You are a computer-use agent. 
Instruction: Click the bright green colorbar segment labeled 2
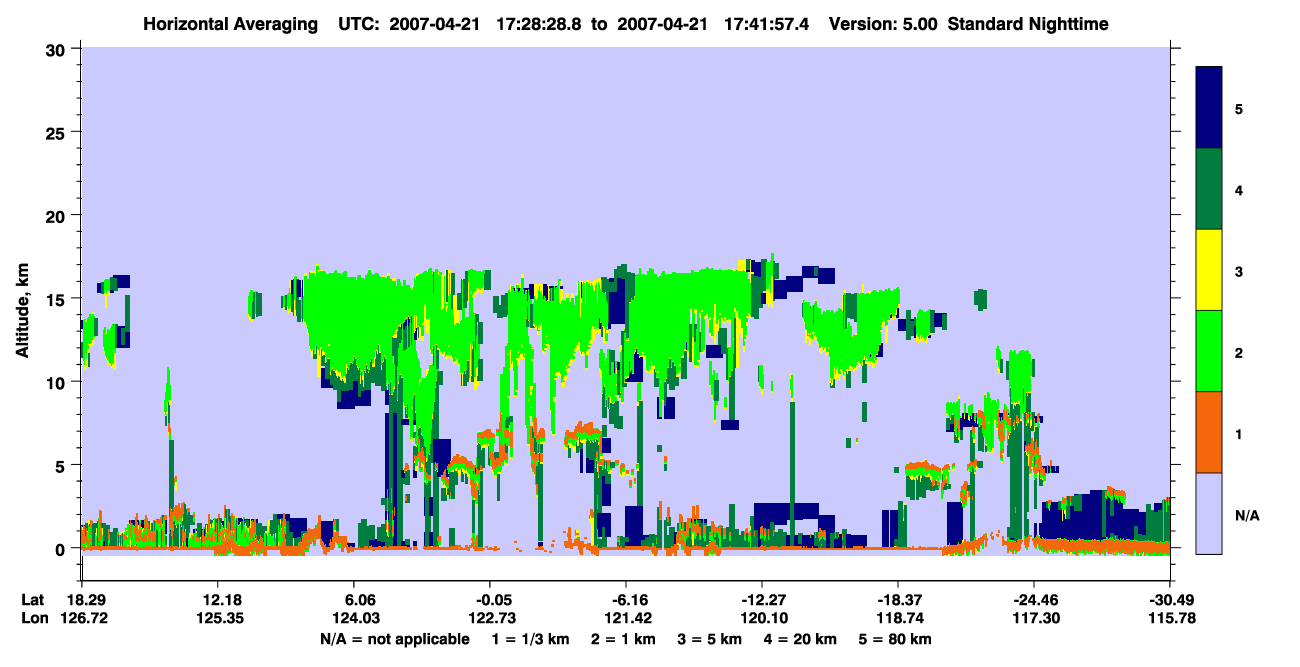click(x=1209, y=350)
